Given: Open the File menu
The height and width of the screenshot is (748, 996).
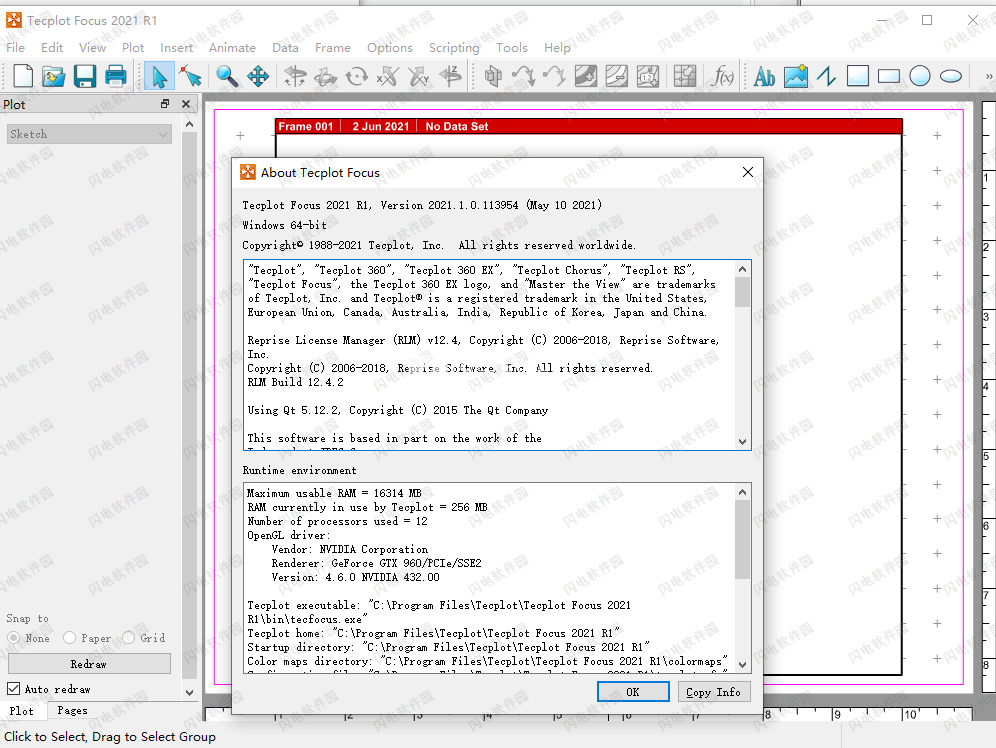Looking at the screenshot, I should click(x=15, y=48).
